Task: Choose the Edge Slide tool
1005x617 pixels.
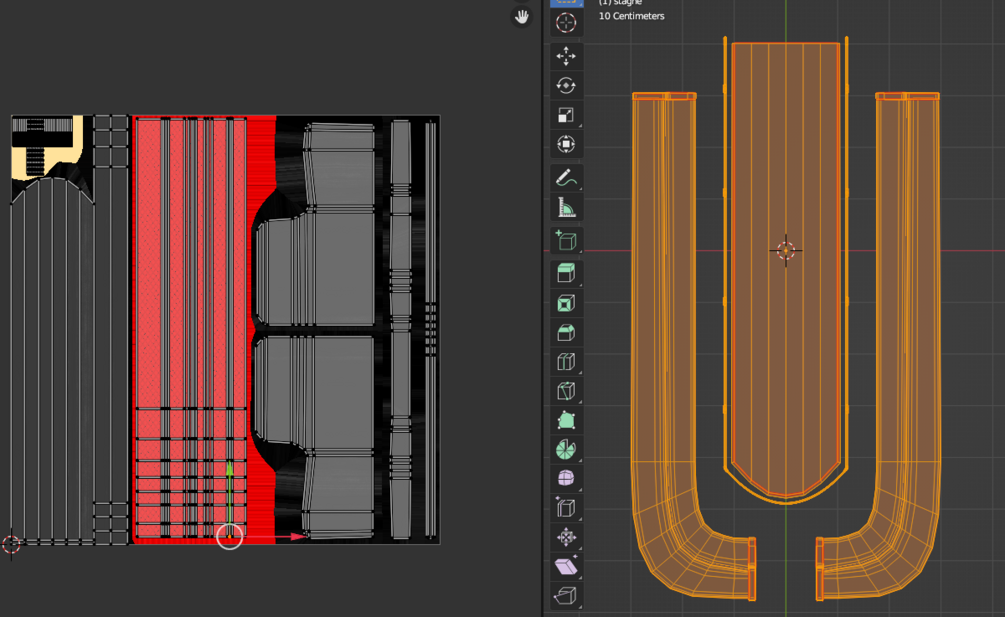Action: (566, 508)
